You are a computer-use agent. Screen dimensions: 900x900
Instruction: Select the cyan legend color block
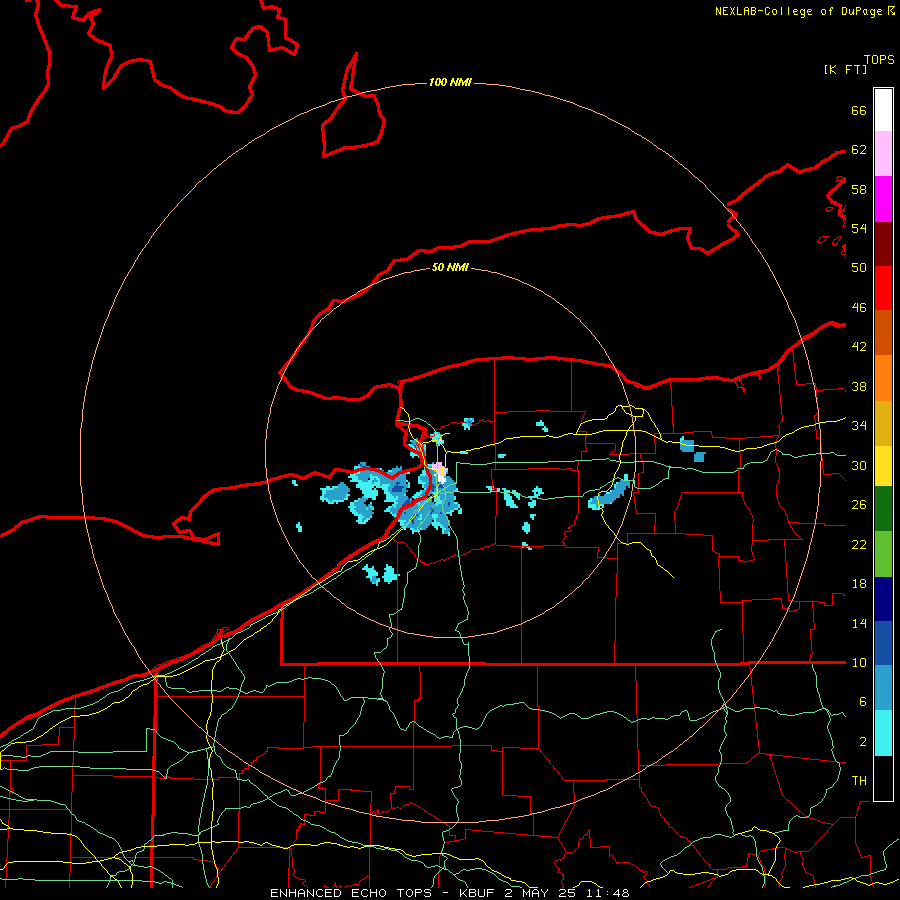pyautogui.click(x=883, y=733)
